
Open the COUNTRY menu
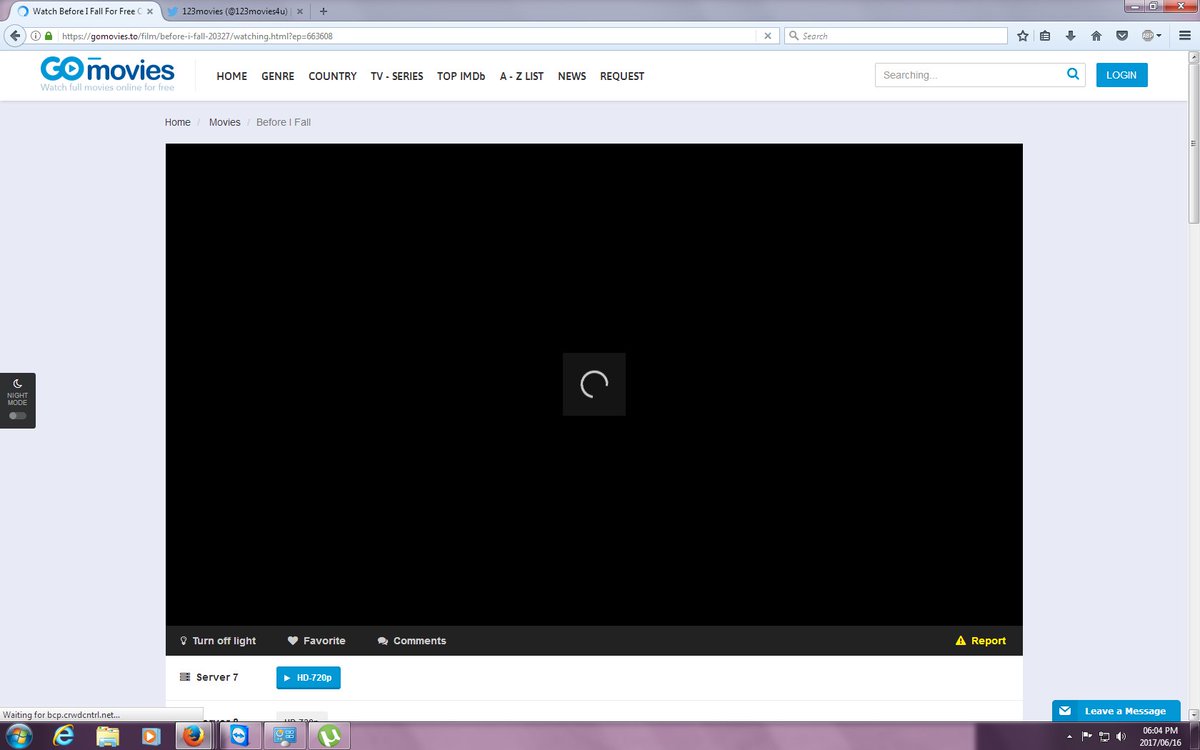pyautogui.click(x=333, y=76)
